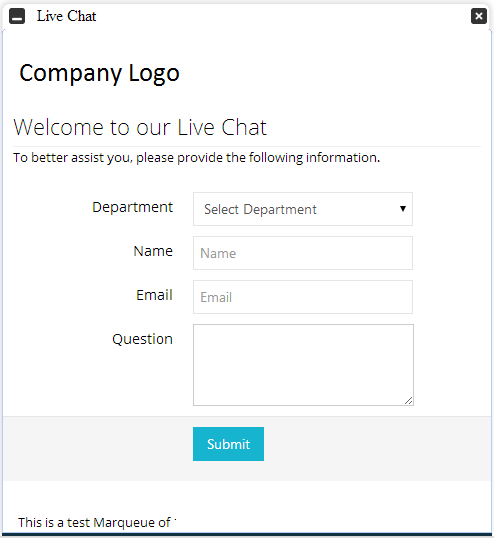Screen dimensions: 494x538
Task: Submit the live chat form
Action: (228, 444)
